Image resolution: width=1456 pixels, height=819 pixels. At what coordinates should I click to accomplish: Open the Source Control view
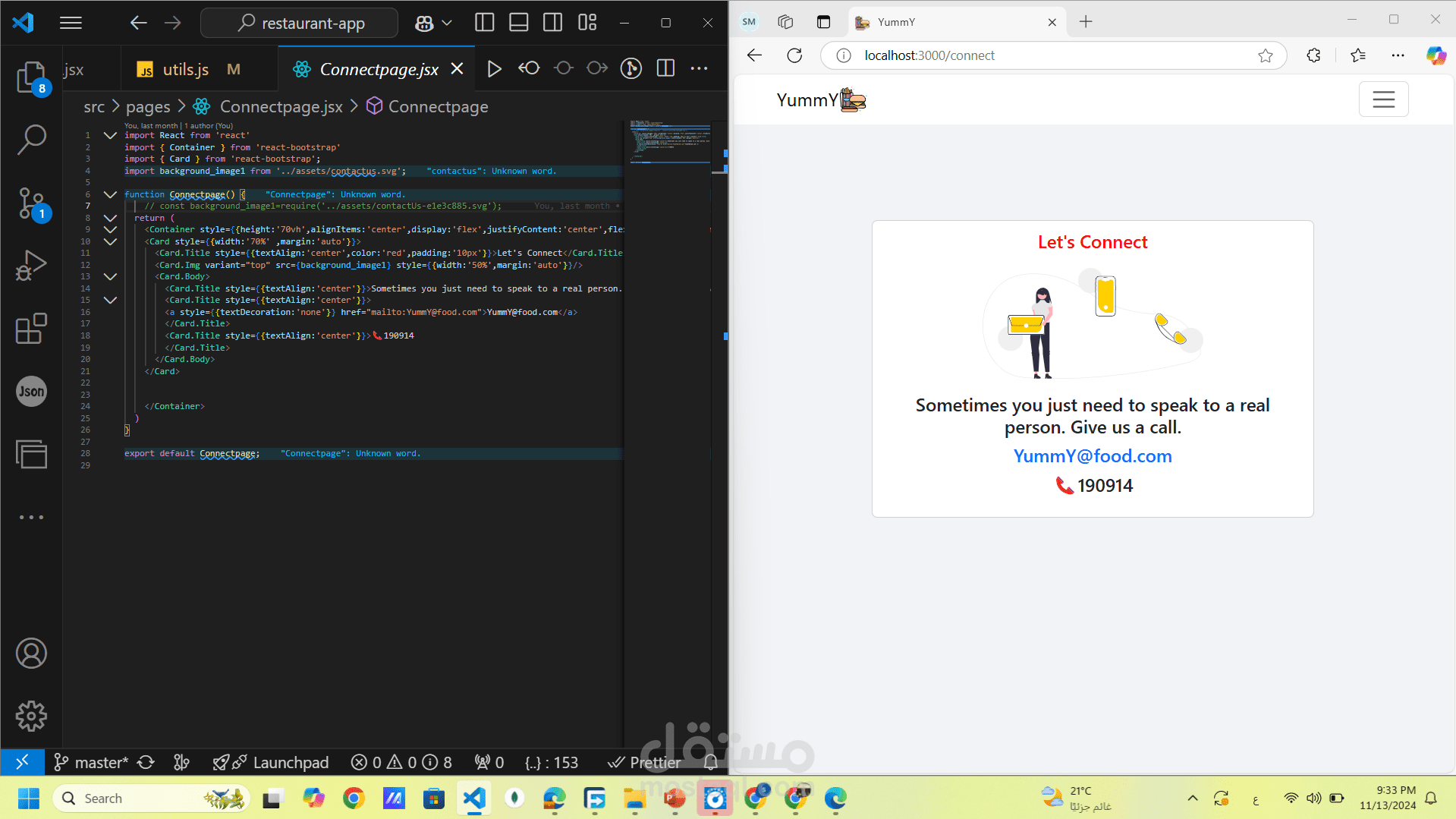(31, 203)
